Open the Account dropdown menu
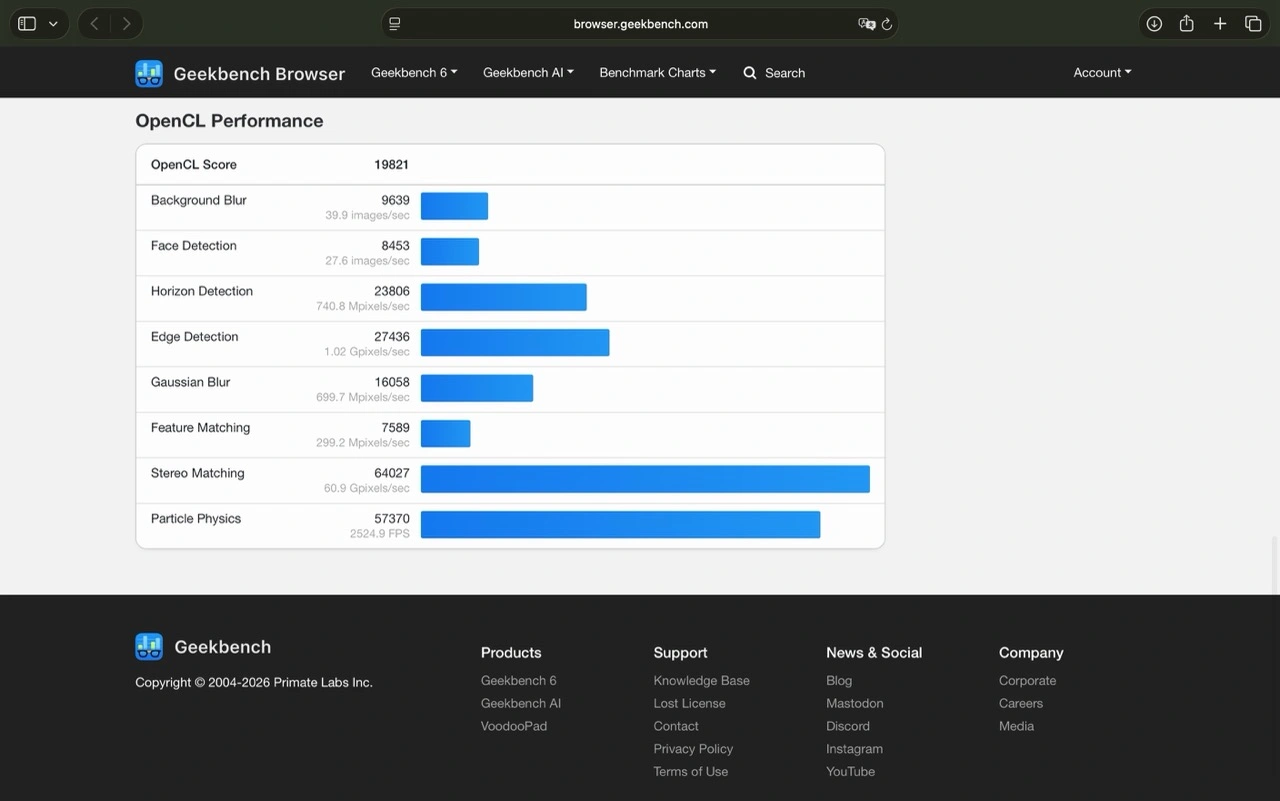Screen dimensions: 1280x801 tap(1102, 73)
